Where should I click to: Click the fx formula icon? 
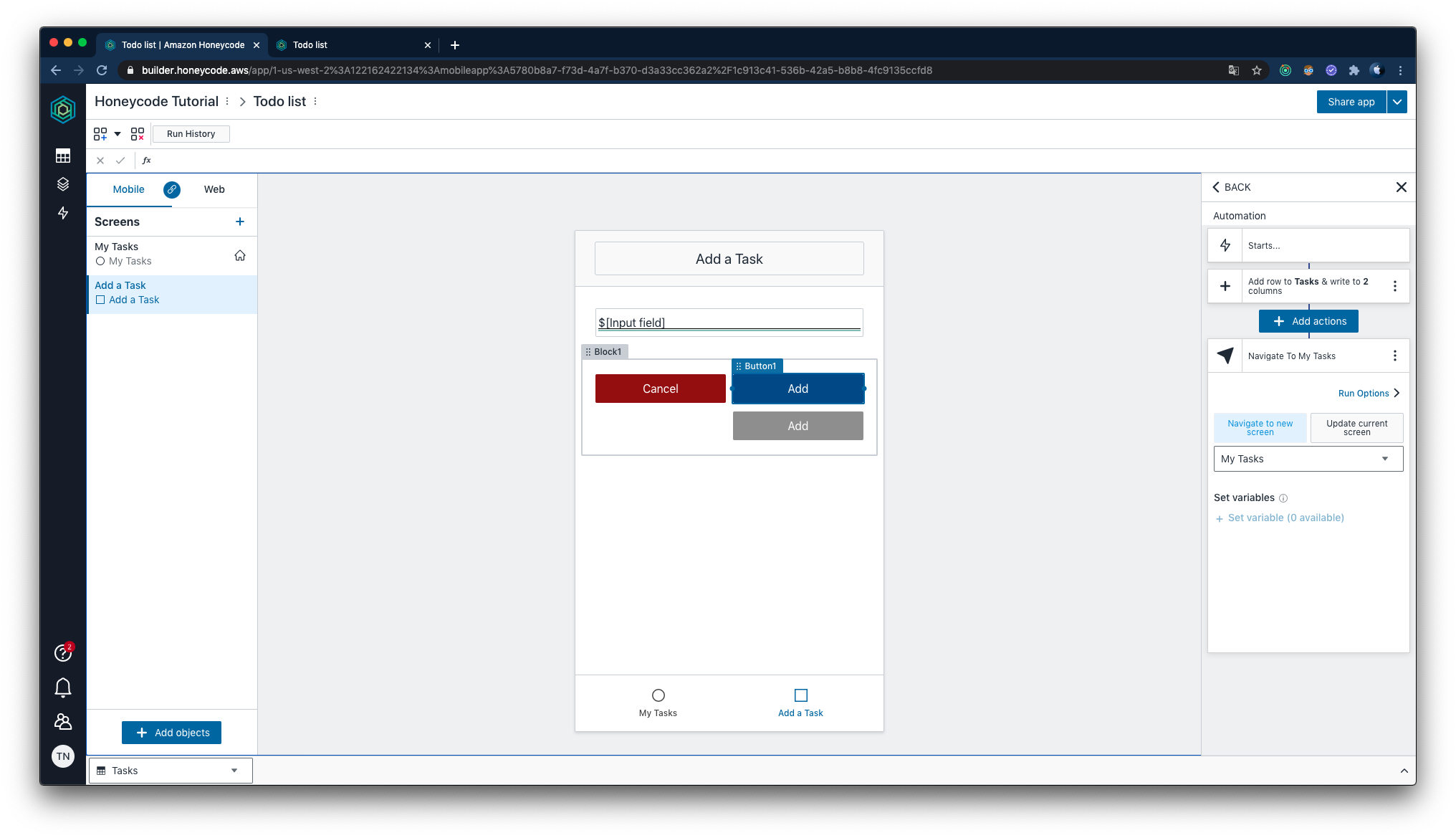[147, 161]
